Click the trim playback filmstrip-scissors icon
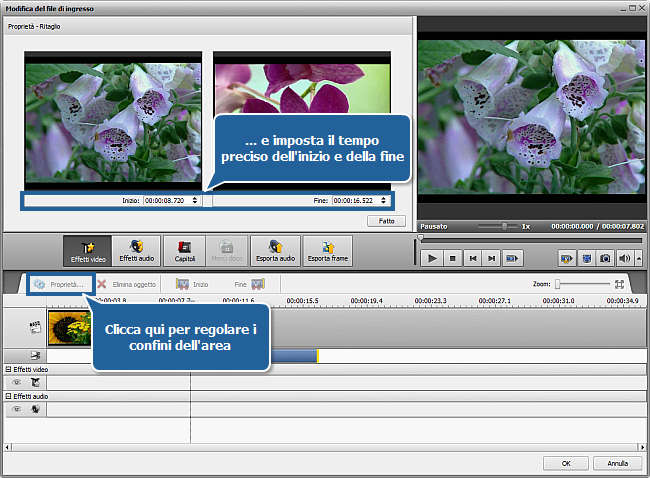Image resolution: width=650 pixels, height=478 pixels. [567, 259]
